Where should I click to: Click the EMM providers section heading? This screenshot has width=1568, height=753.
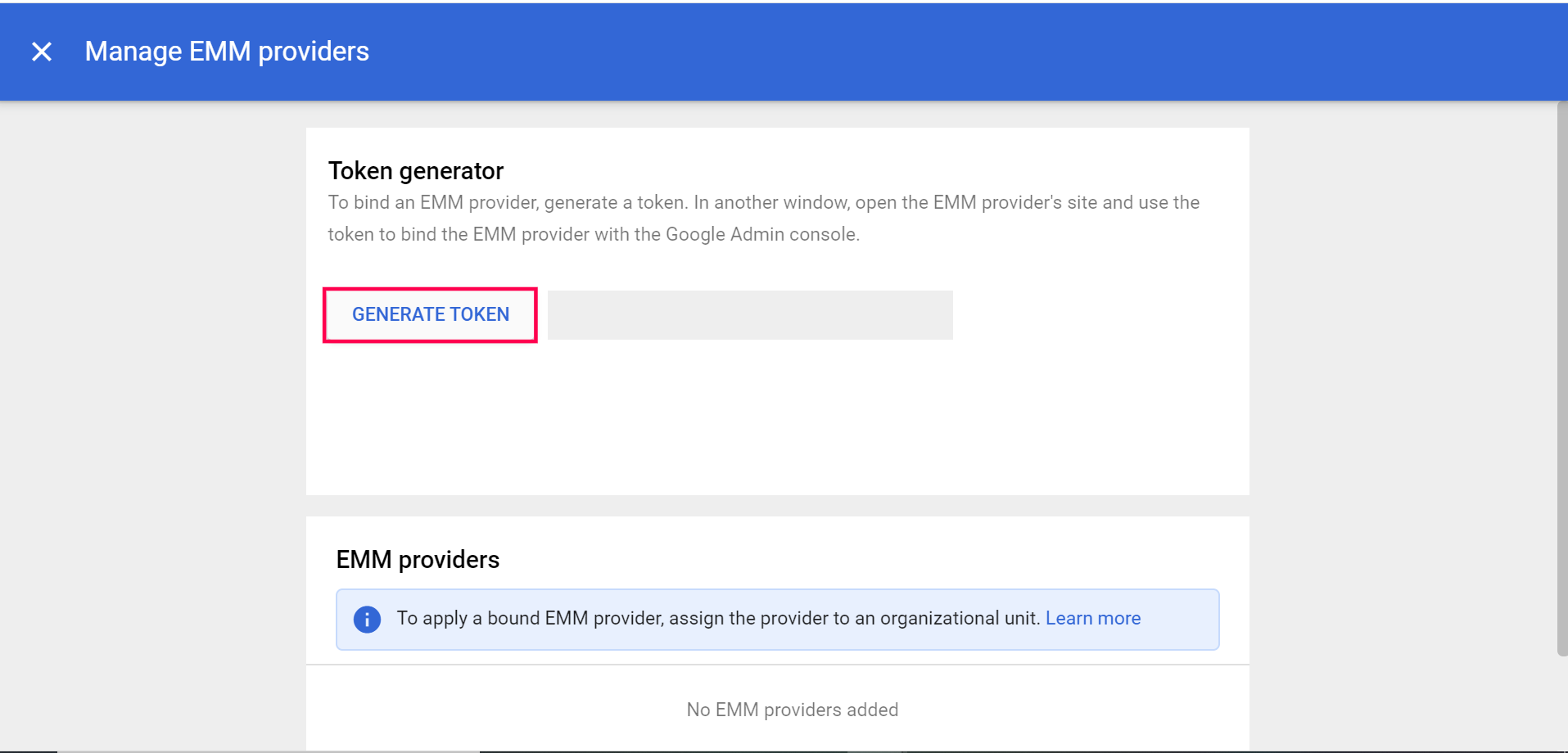pos(418,560)
